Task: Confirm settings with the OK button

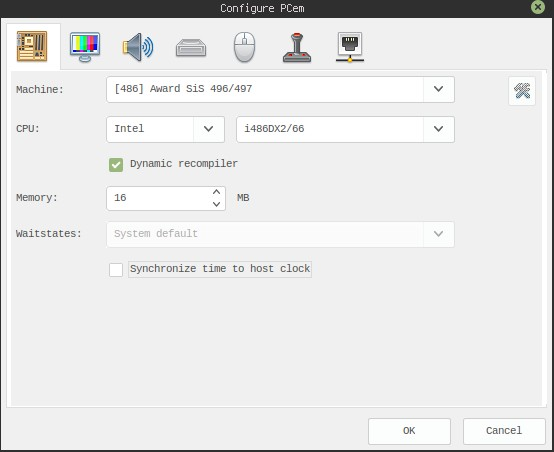Action: point(409,431)
